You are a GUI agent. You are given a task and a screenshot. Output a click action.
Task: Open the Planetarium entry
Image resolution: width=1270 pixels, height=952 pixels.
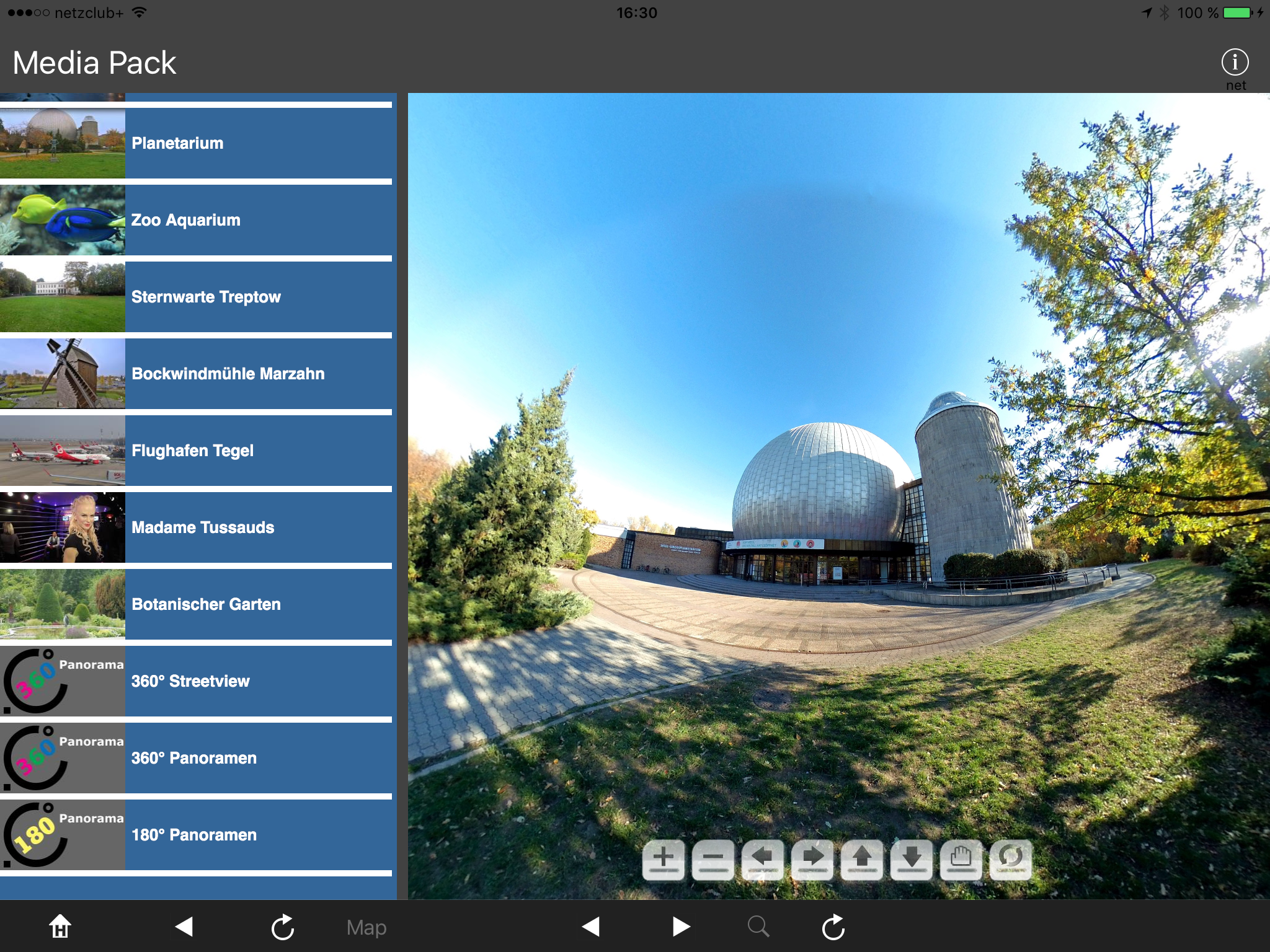point(196,143)
